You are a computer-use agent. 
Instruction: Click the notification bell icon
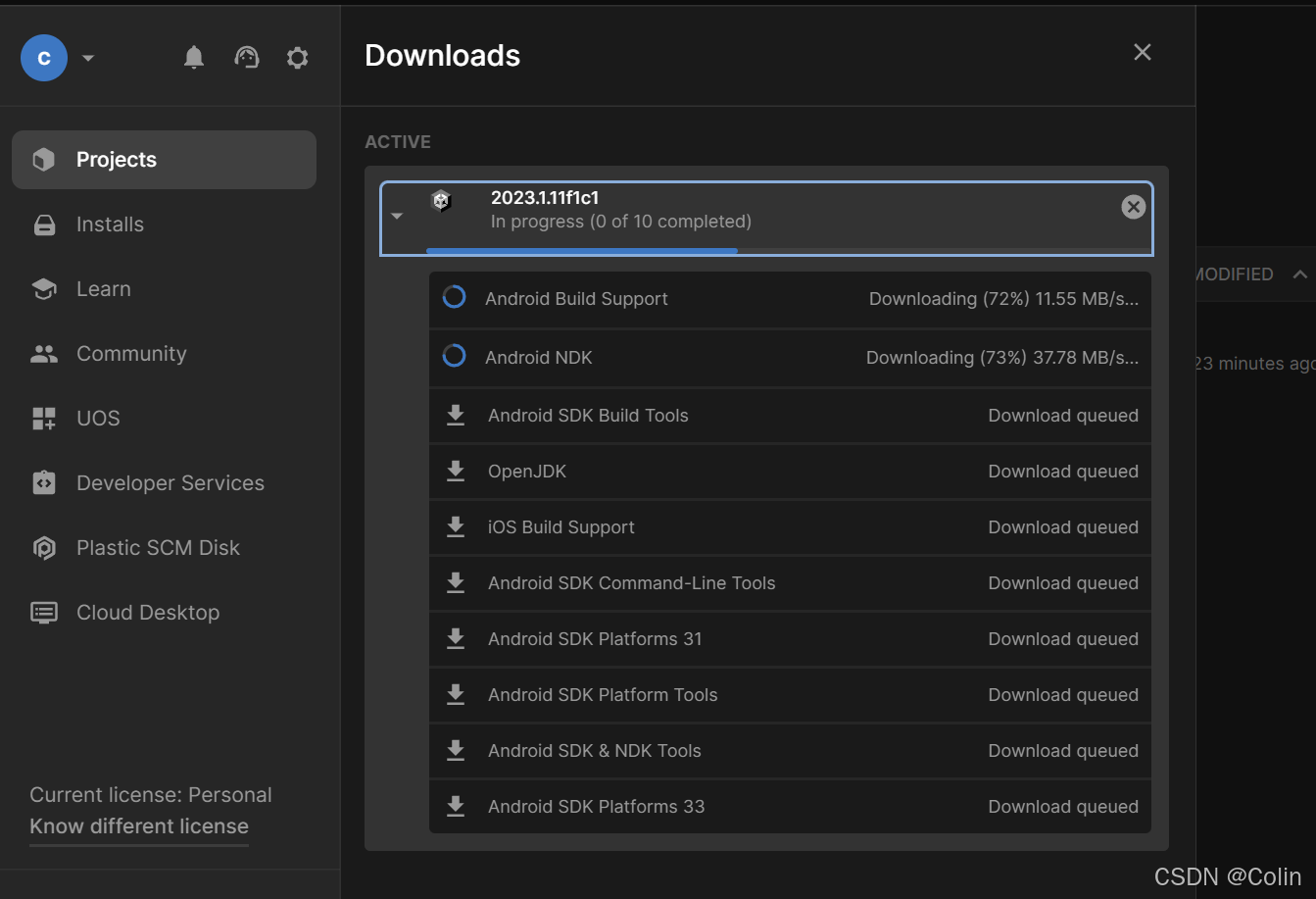(x=194, y=58)
